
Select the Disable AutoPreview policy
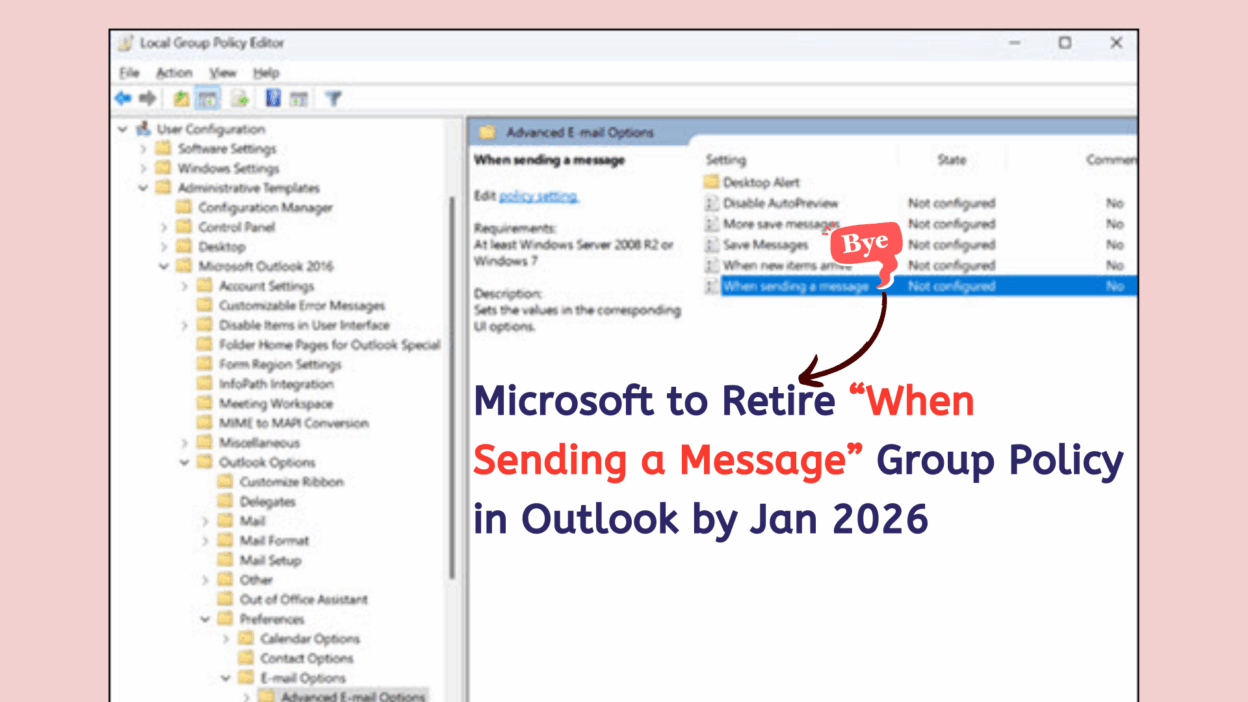(780, 203)
